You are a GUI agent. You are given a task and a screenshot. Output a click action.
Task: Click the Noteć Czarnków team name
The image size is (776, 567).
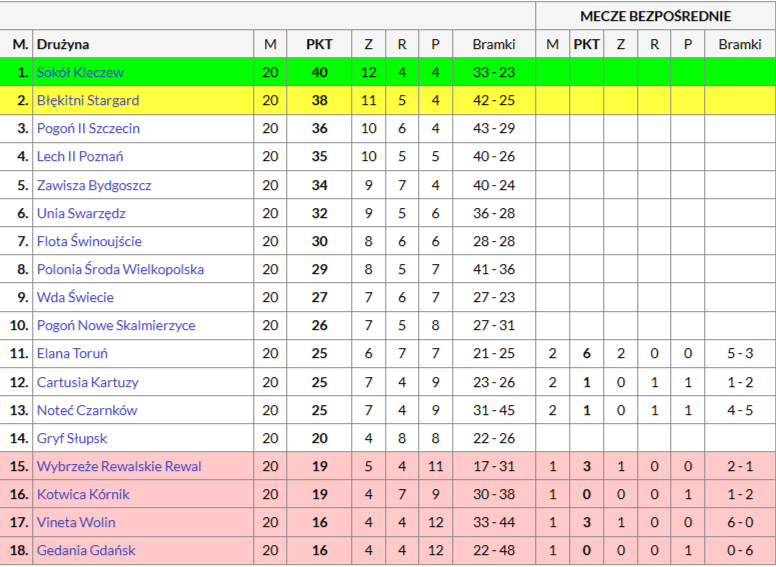tap(87, 410)
